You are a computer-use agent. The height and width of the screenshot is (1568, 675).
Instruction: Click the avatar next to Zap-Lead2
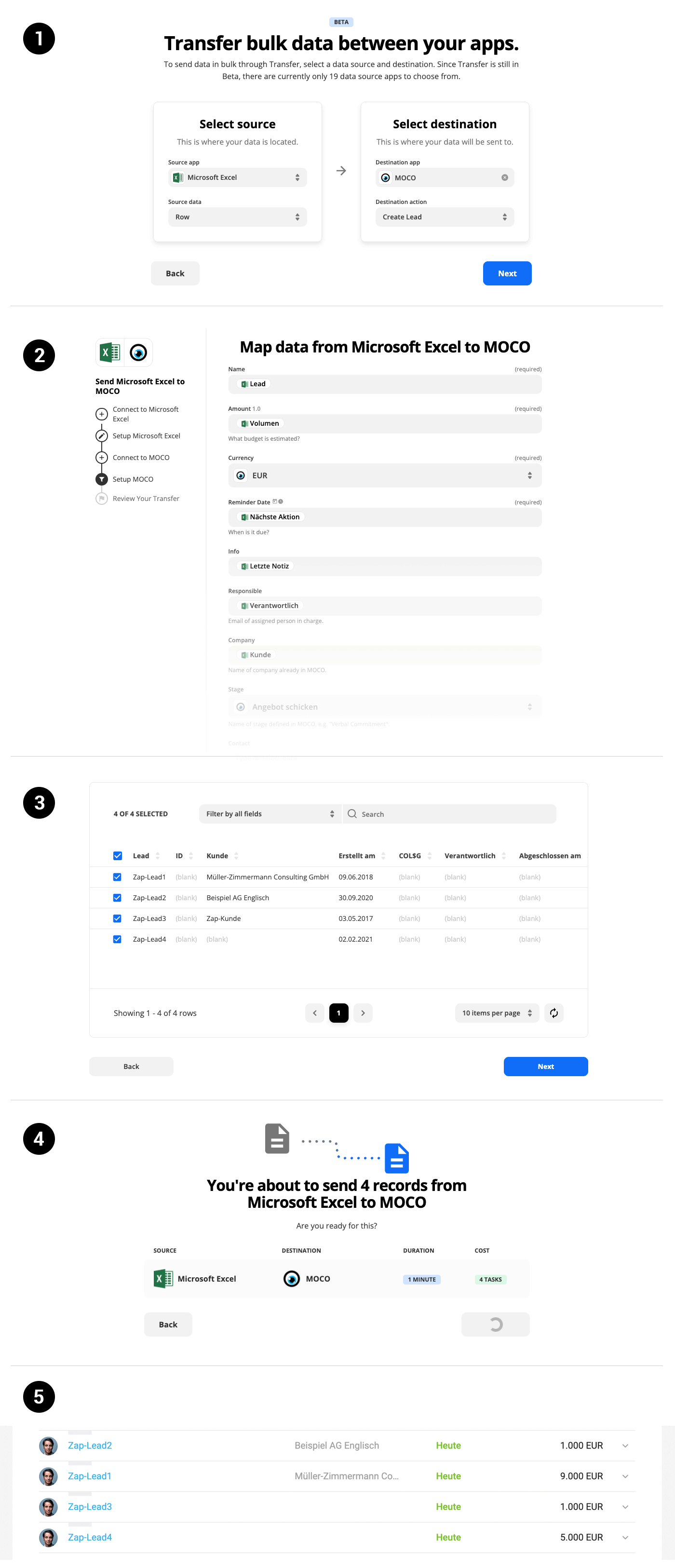pos(48,1446)
